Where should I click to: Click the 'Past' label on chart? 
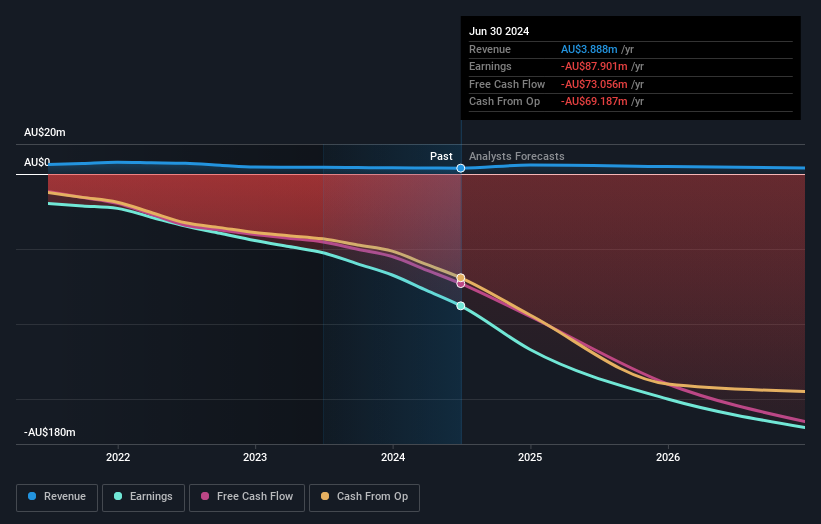(x=441, y=156)
